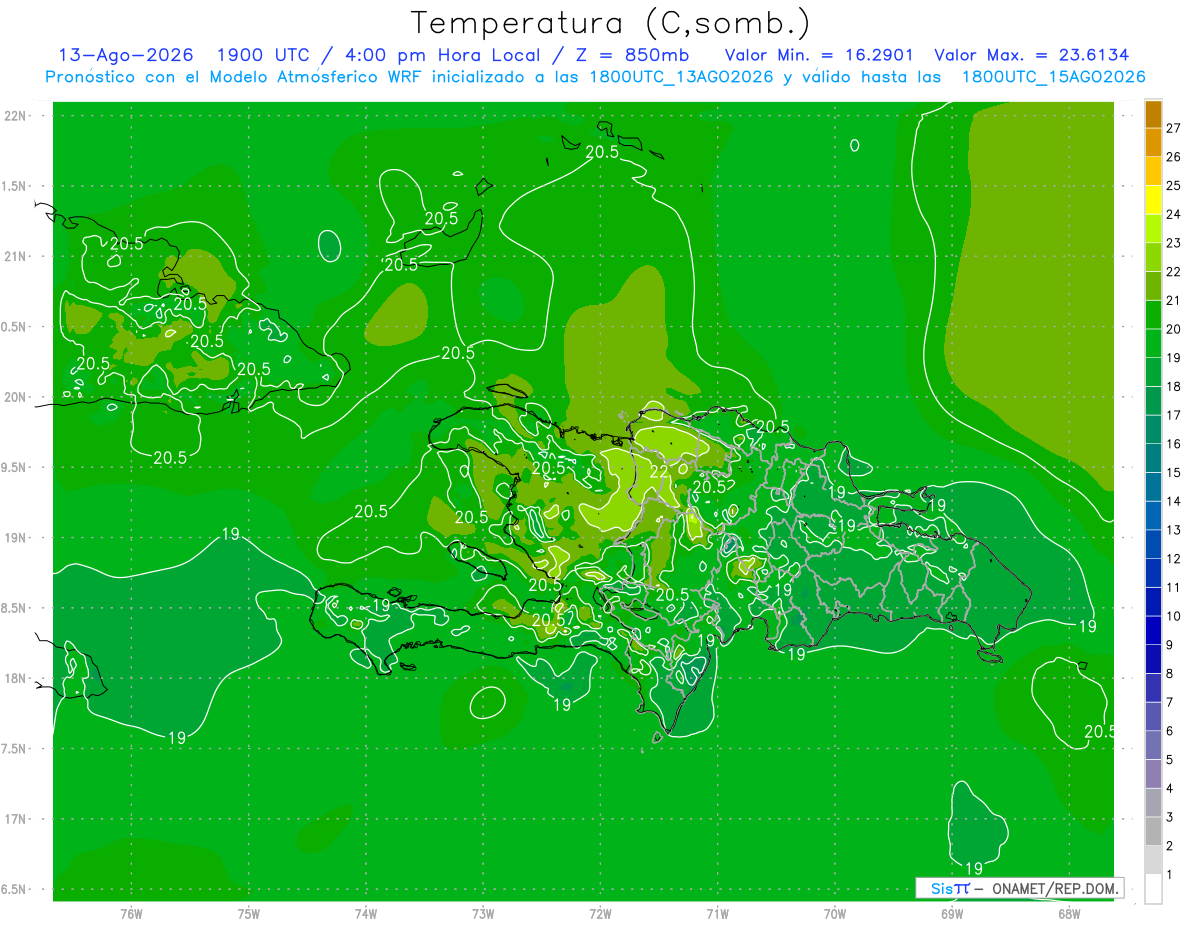
Task: Click legend value 27 on the color scale
Action: click(x=1174, y=128)
